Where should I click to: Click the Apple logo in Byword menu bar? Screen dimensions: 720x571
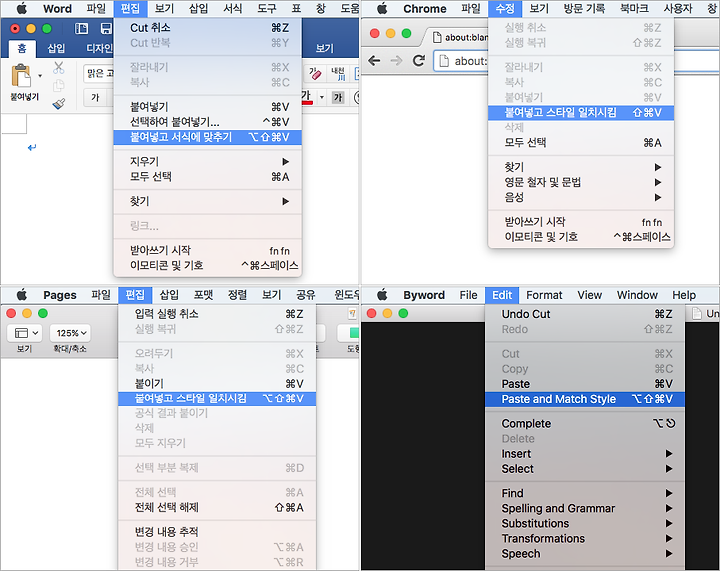coord(382,295)
